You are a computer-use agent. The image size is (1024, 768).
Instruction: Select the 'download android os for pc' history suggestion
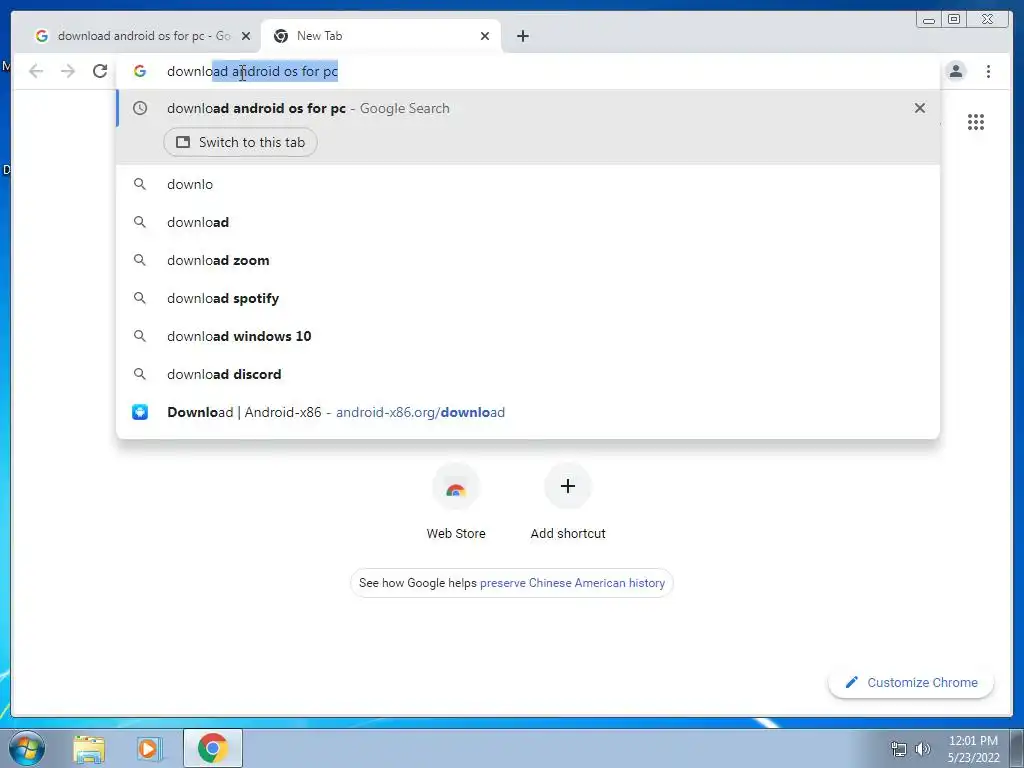click(528, 108)
